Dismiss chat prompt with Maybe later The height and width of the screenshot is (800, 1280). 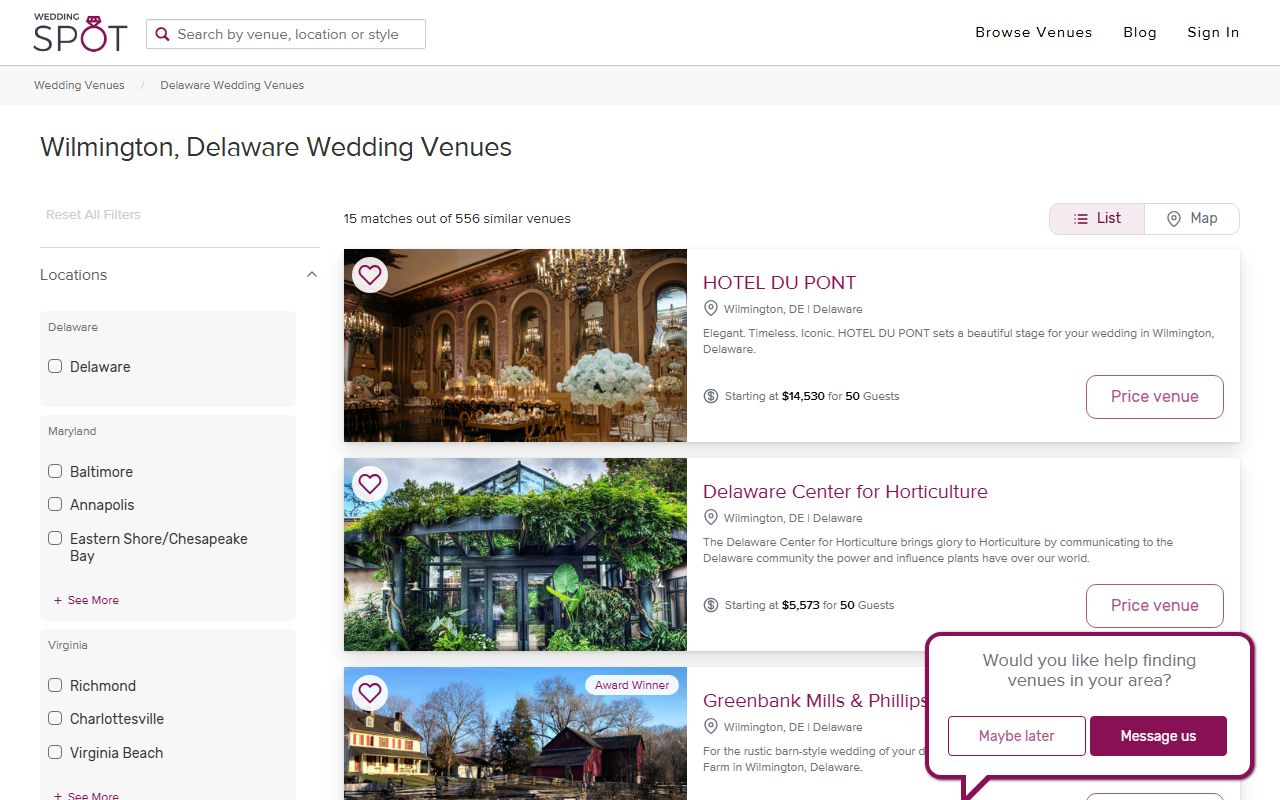point(1016,736)
